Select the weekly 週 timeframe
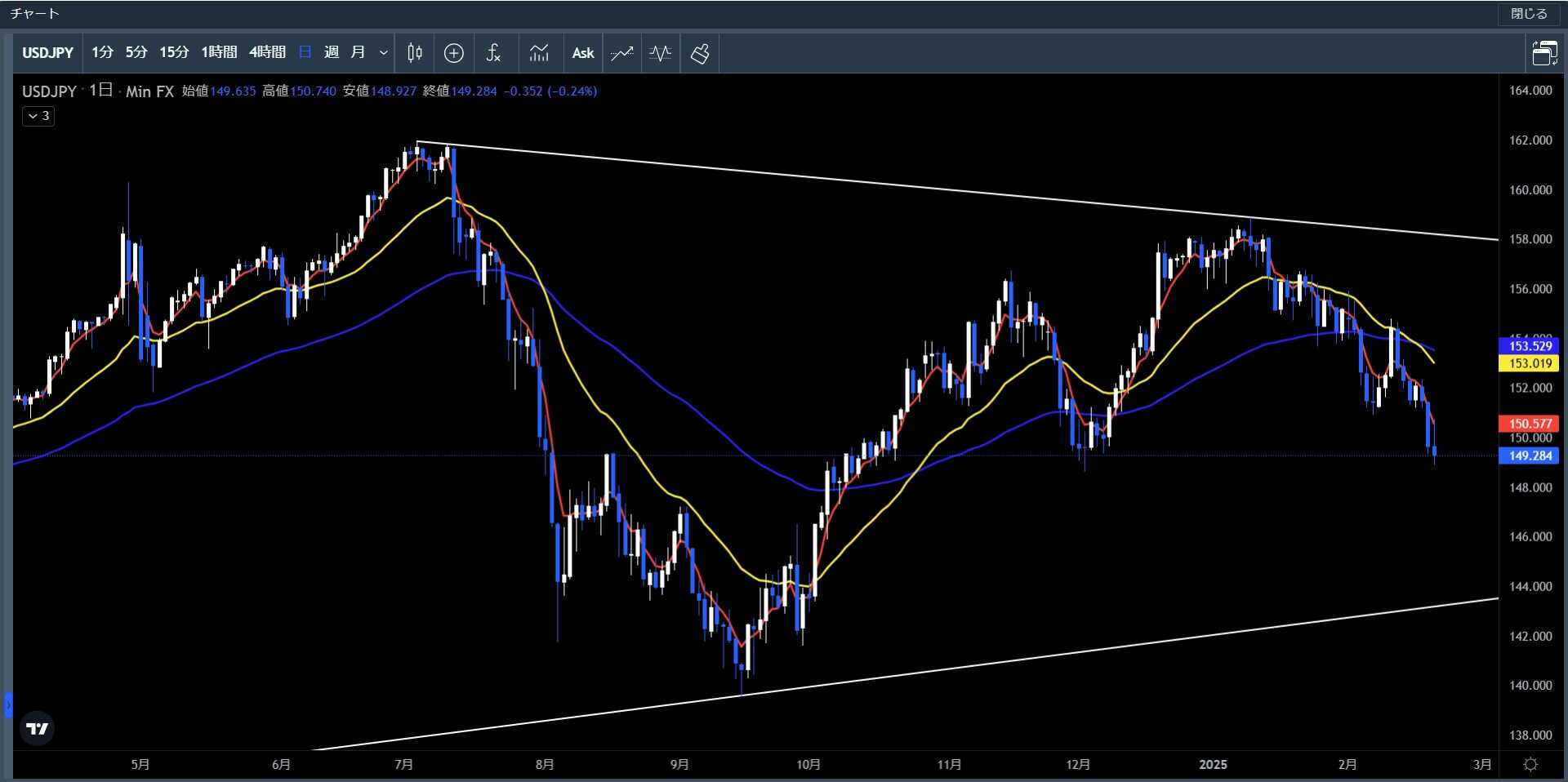Screen dimensions: 1568x782 coord(332,53)
